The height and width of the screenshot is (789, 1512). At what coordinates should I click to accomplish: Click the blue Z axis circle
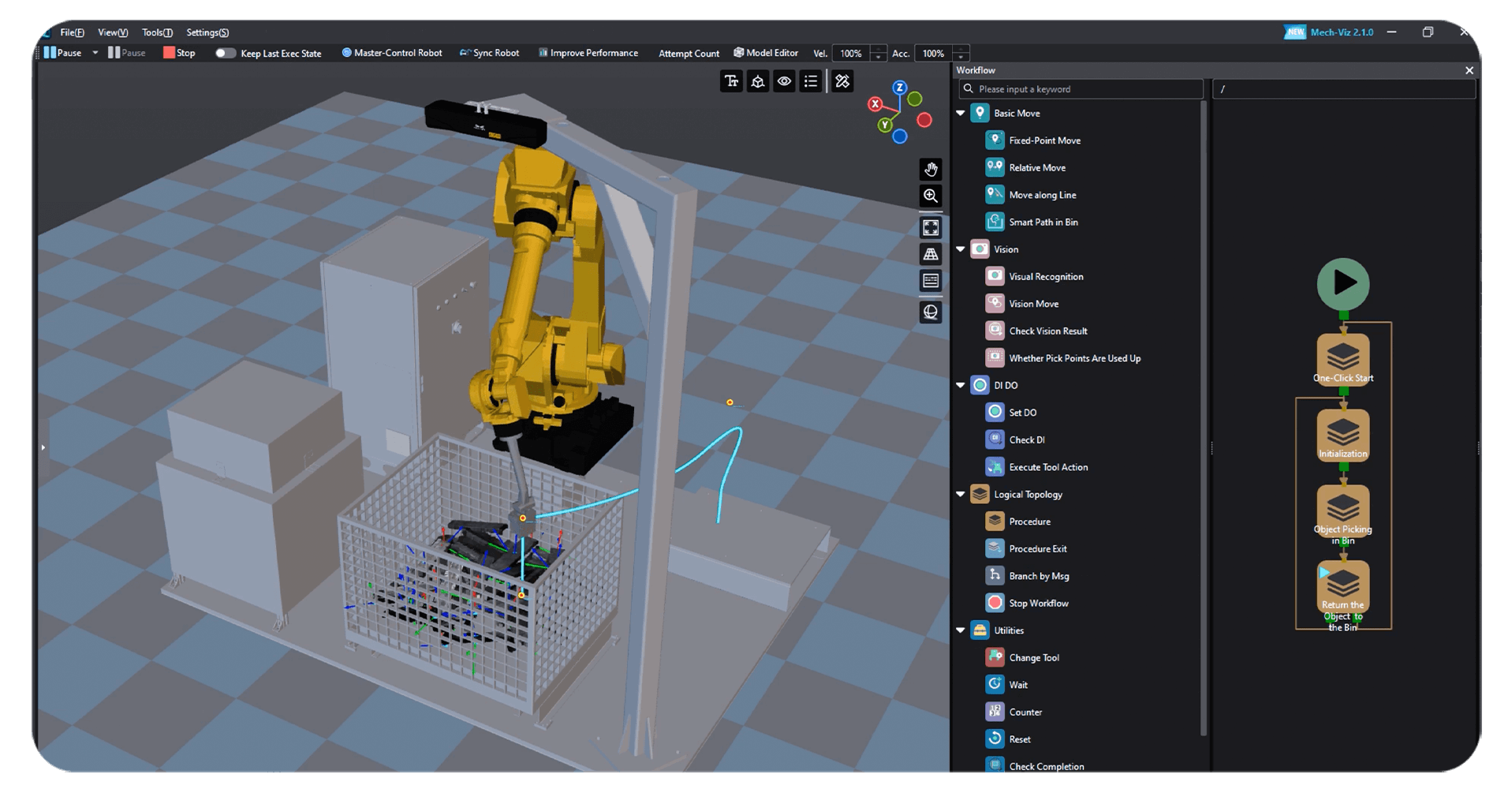(x=899, y=88)
